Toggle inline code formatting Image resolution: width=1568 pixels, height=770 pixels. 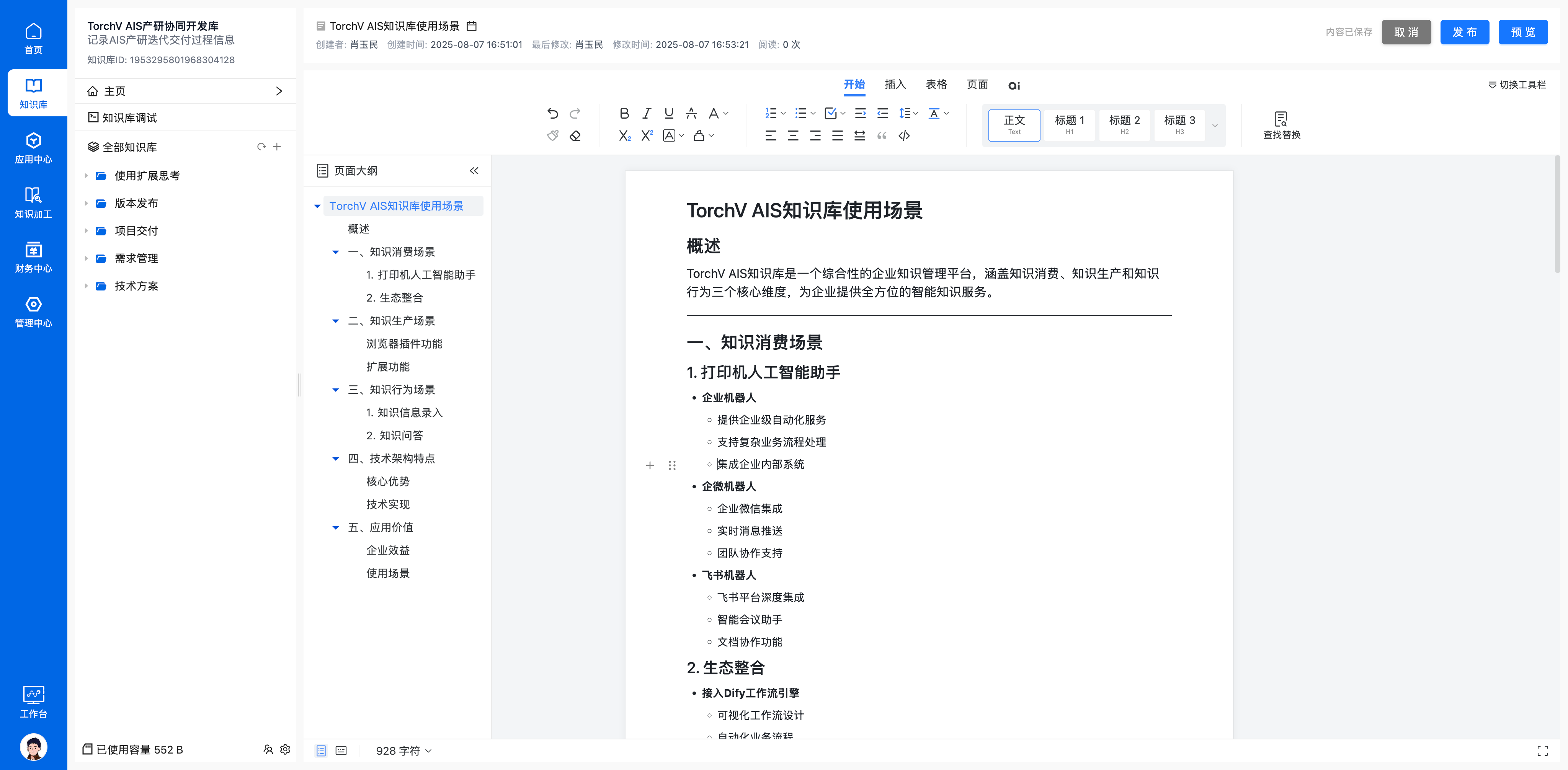pyautogui.click(x=904, y=136)
